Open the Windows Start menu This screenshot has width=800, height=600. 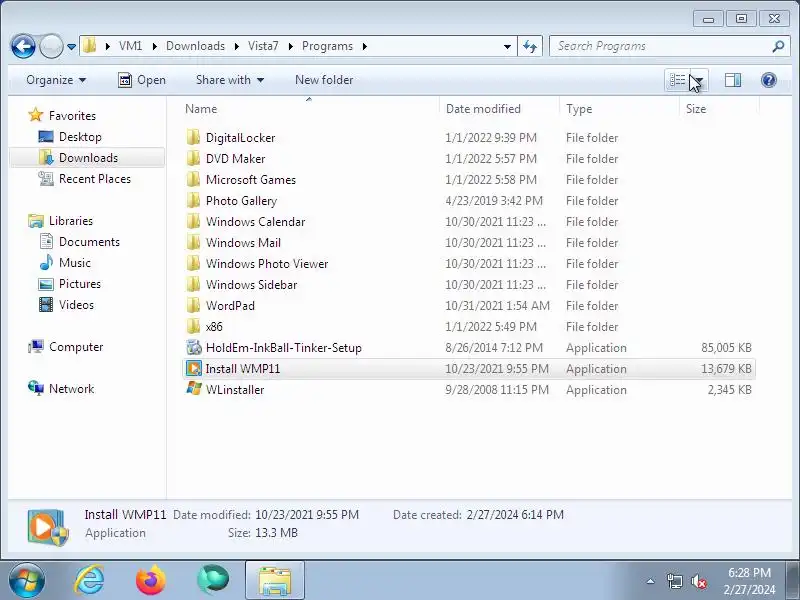pos(26,581)
